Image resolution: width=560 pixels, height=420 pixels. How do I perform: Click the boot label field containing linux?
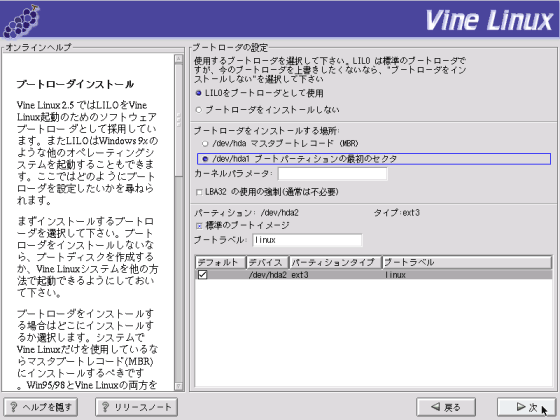307,240
